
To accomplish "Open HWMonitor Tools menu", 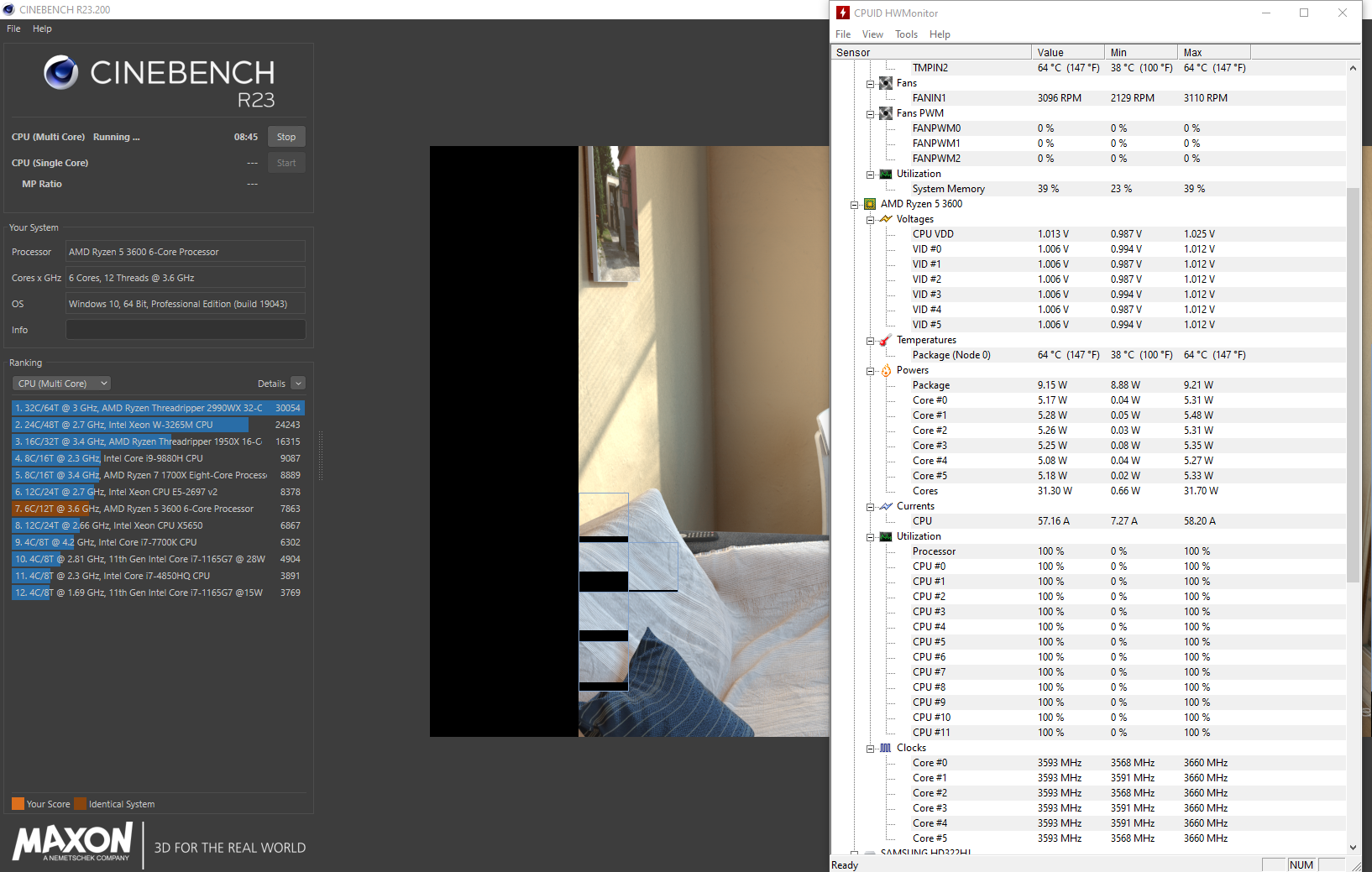I will click(x=906, y=34).
